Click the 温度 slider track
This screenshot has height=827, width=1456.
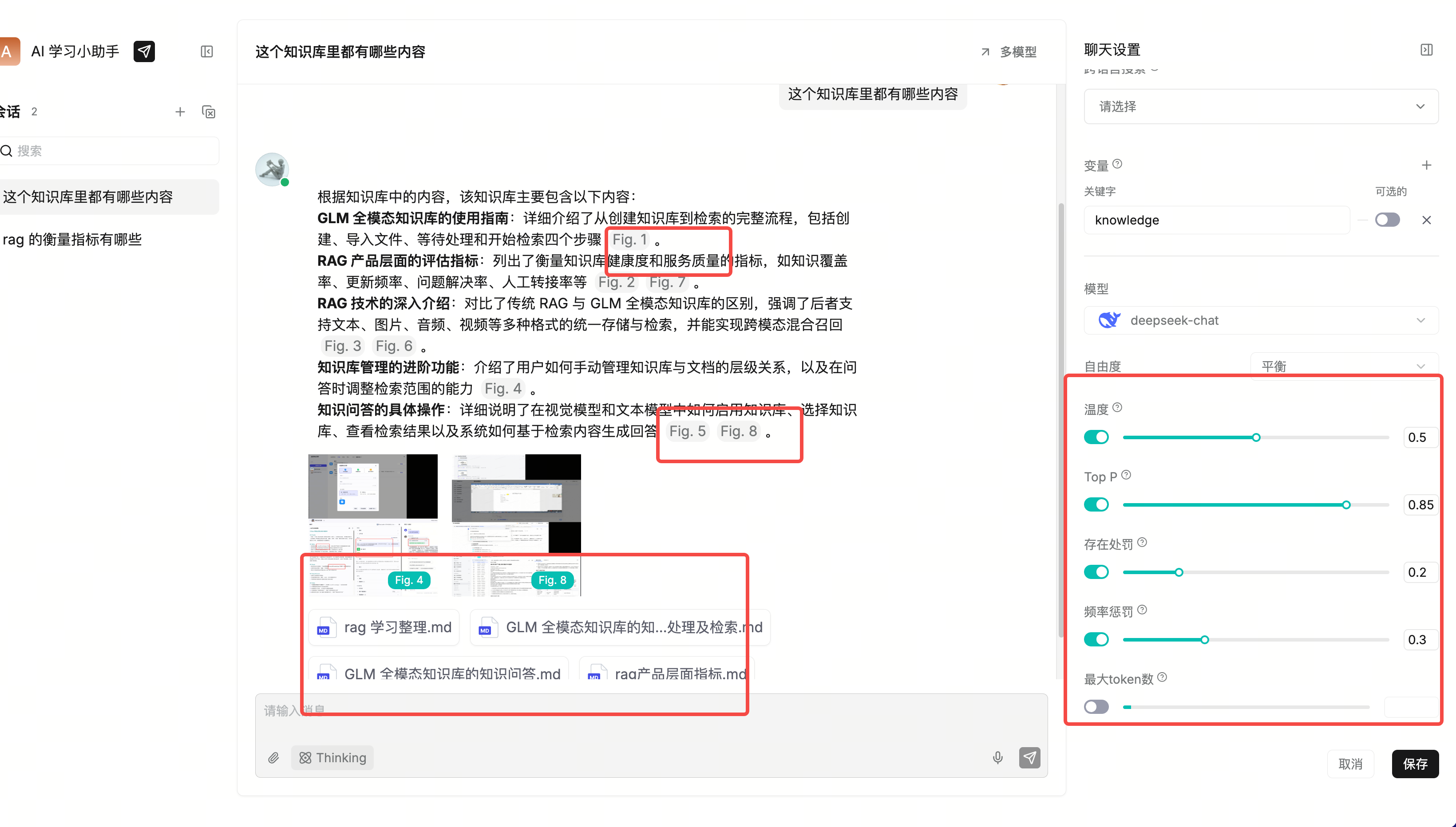(x=1256, y=437)
